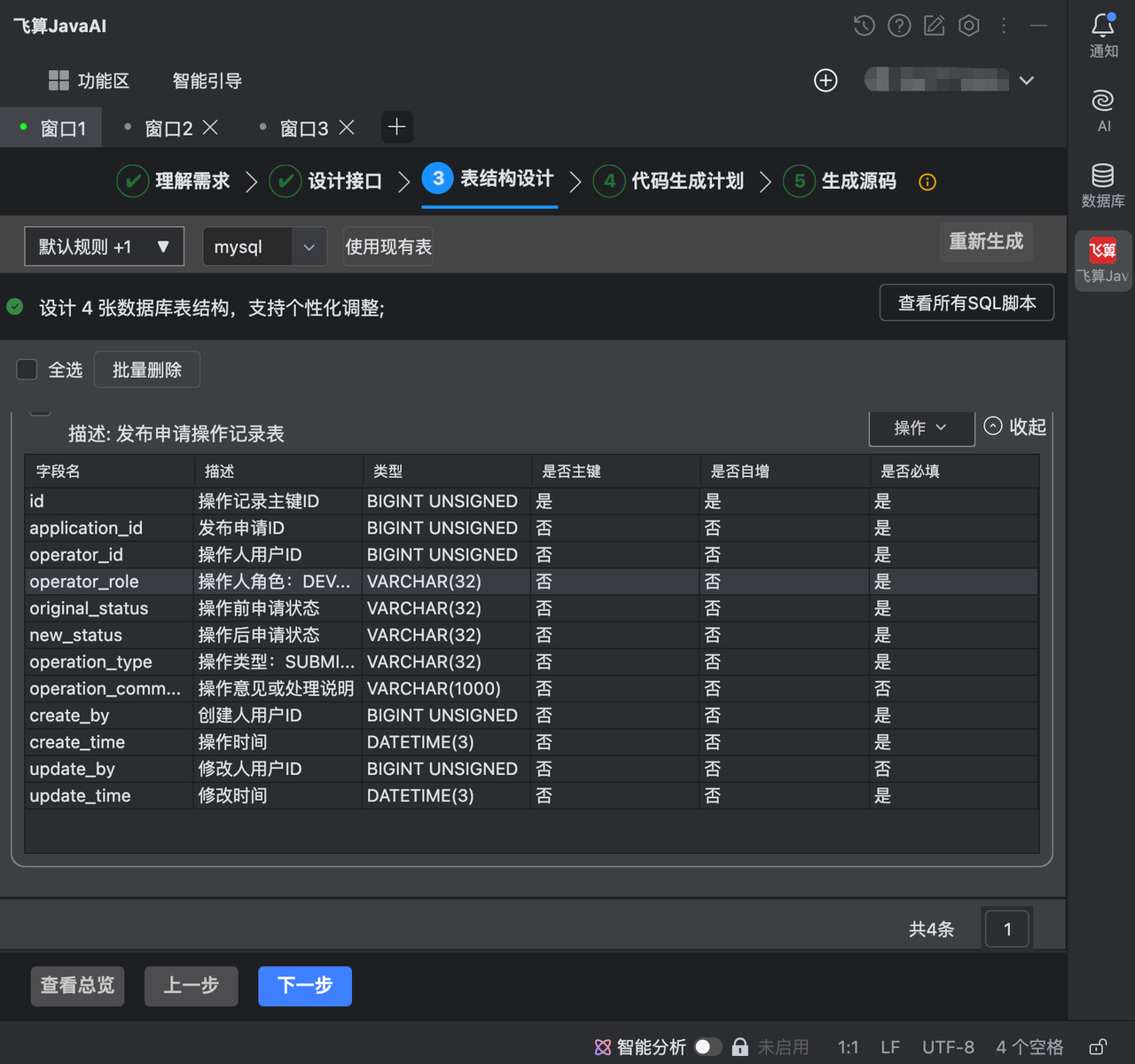Click the 使用现有表 button
1135x1064 pixels.
[x=388, y=246]
